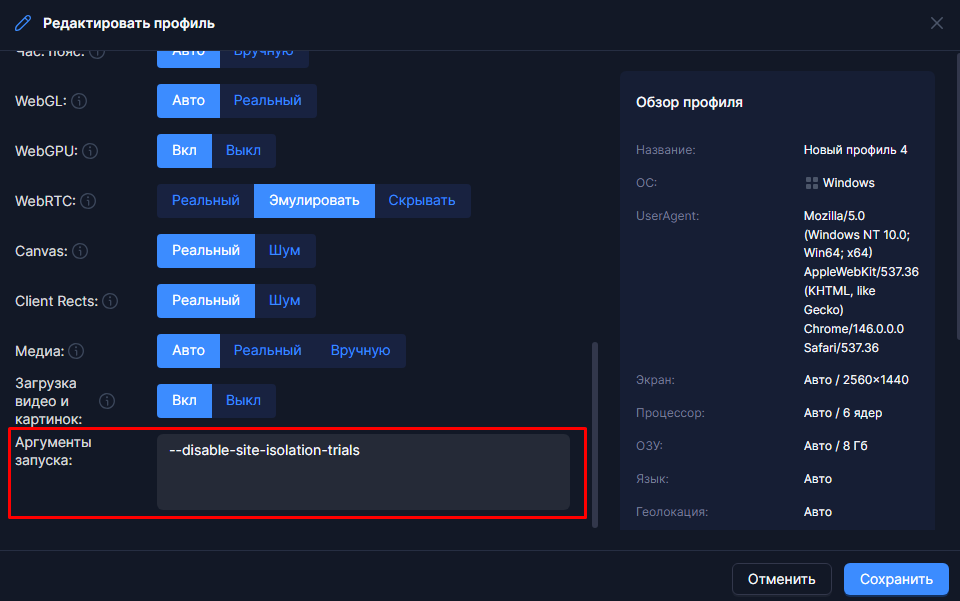Set WebRTC to Скрывать
The width and height of the screenshot is (960, 601).
click(x=422, y=201)
